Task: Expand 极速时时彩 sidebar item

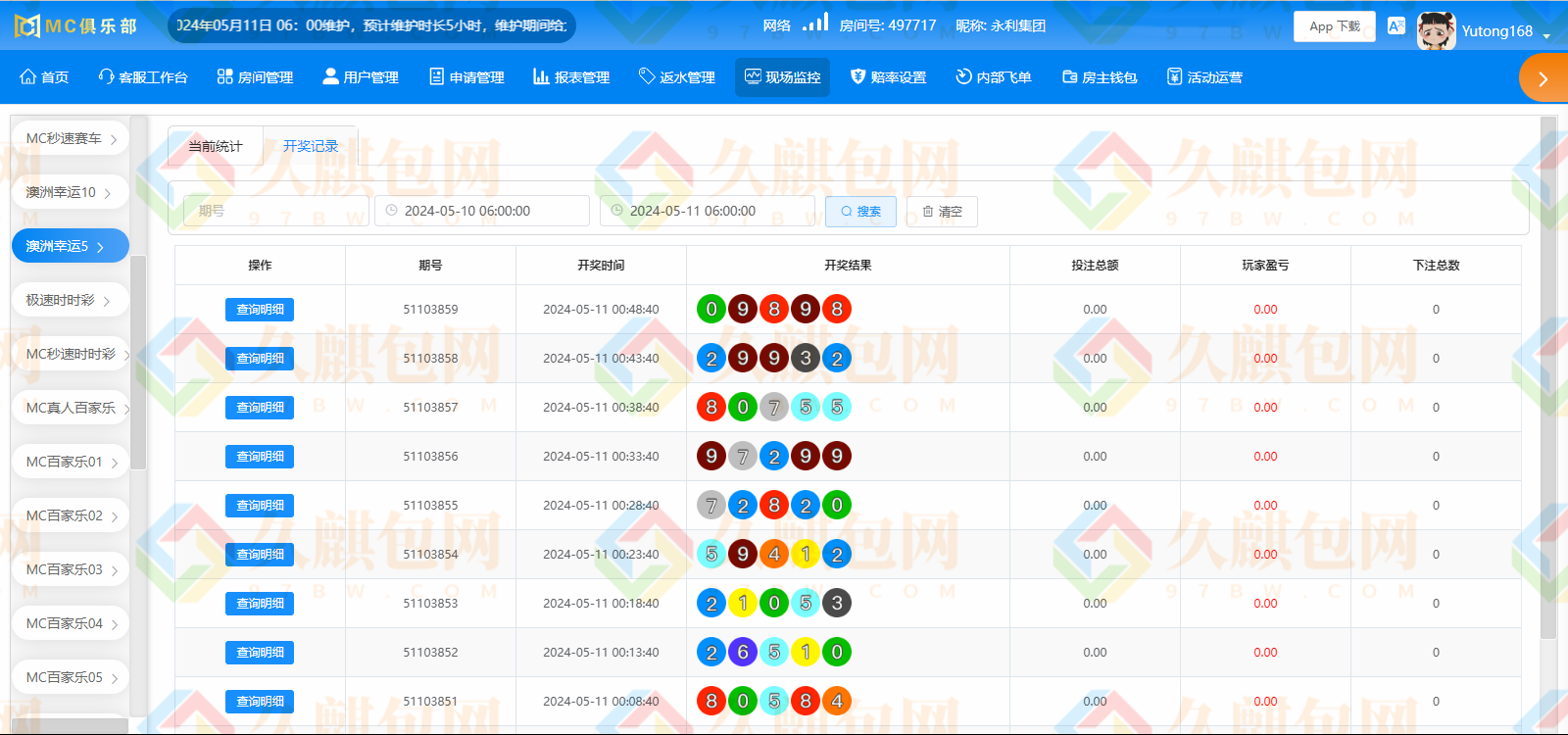Action: pyautogui.click(x=71, y=300)
